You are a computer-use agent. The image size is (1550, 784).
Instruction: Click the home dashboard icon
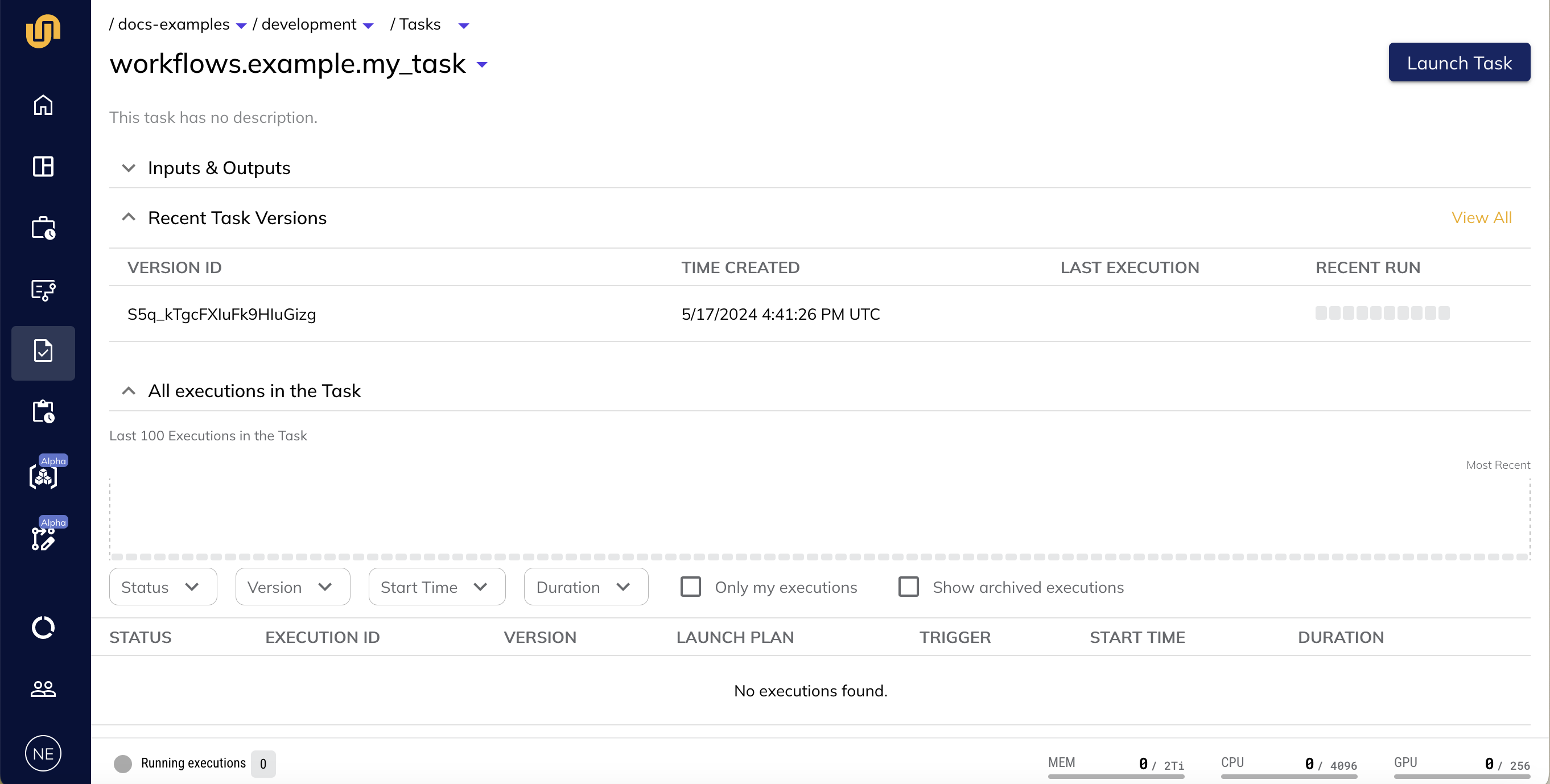[43, 104]
